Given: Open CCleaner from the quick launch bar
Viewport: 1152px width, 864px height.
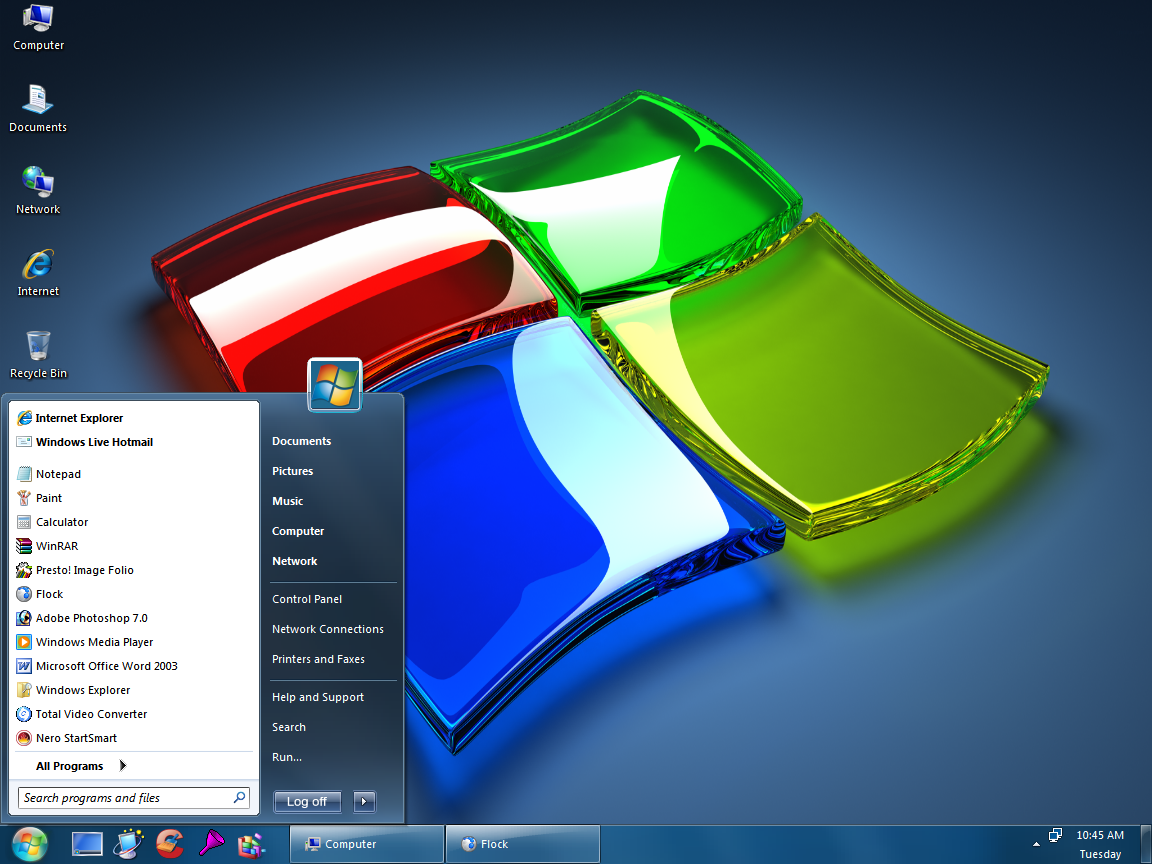Looking at the screenshot, I should pyautogui.click(x=170, y=843).
